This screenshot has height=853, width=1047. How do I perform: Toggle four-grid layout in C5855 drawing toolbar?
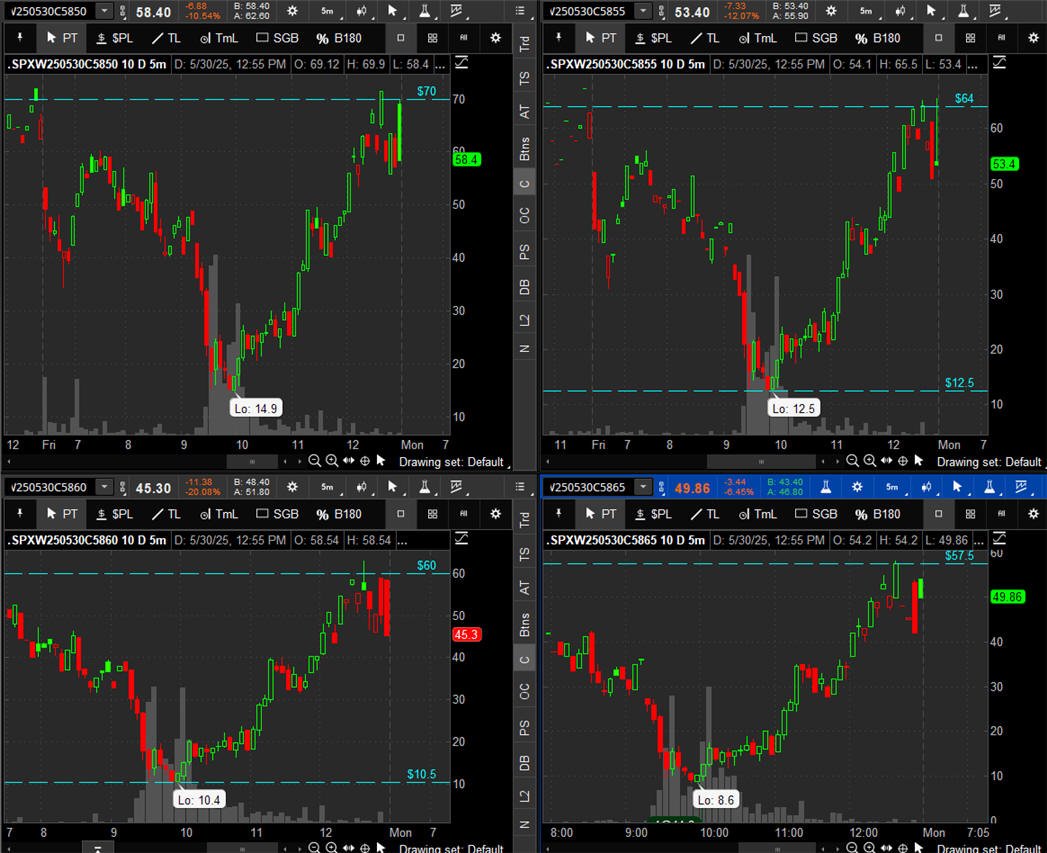[x=971, y=38]
